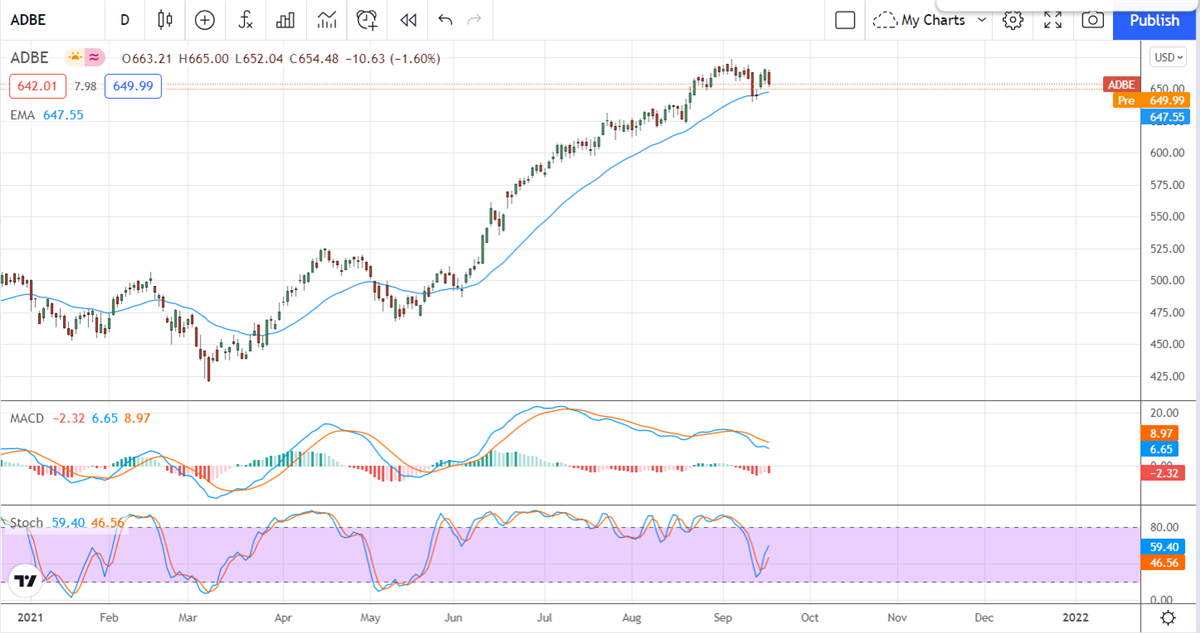Image resolution: width=1200 pixels, height=633 pixels.
Task: Click the ADBE title in chart legend
Action: pyautogui.click(x=30, y=58)
